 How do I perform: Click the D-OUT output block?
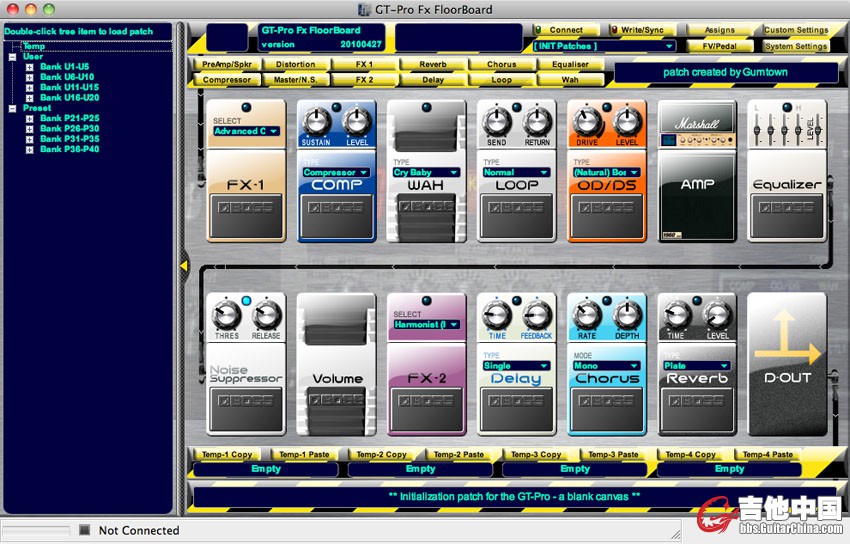coord(787,364)
